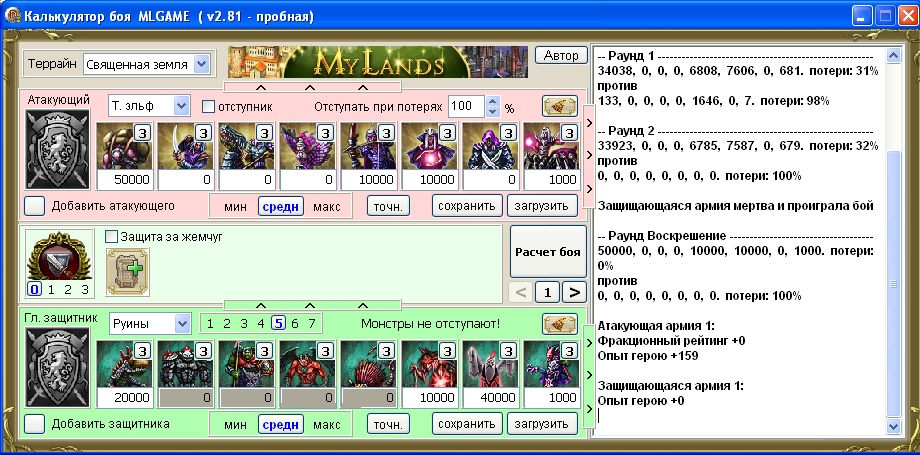Click defender 'точн.' button
This screenshot has width=920, height=455.
[388, 424]
